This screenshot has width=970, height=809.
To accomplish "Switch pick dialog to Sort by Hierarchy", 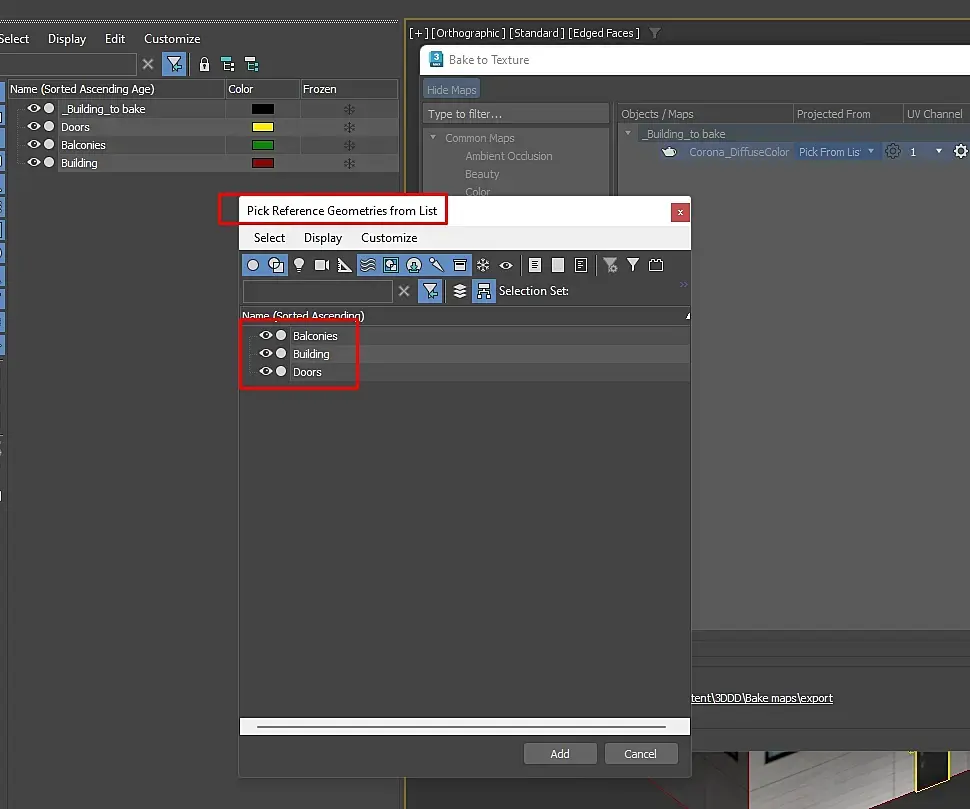I will pos(483,291).
